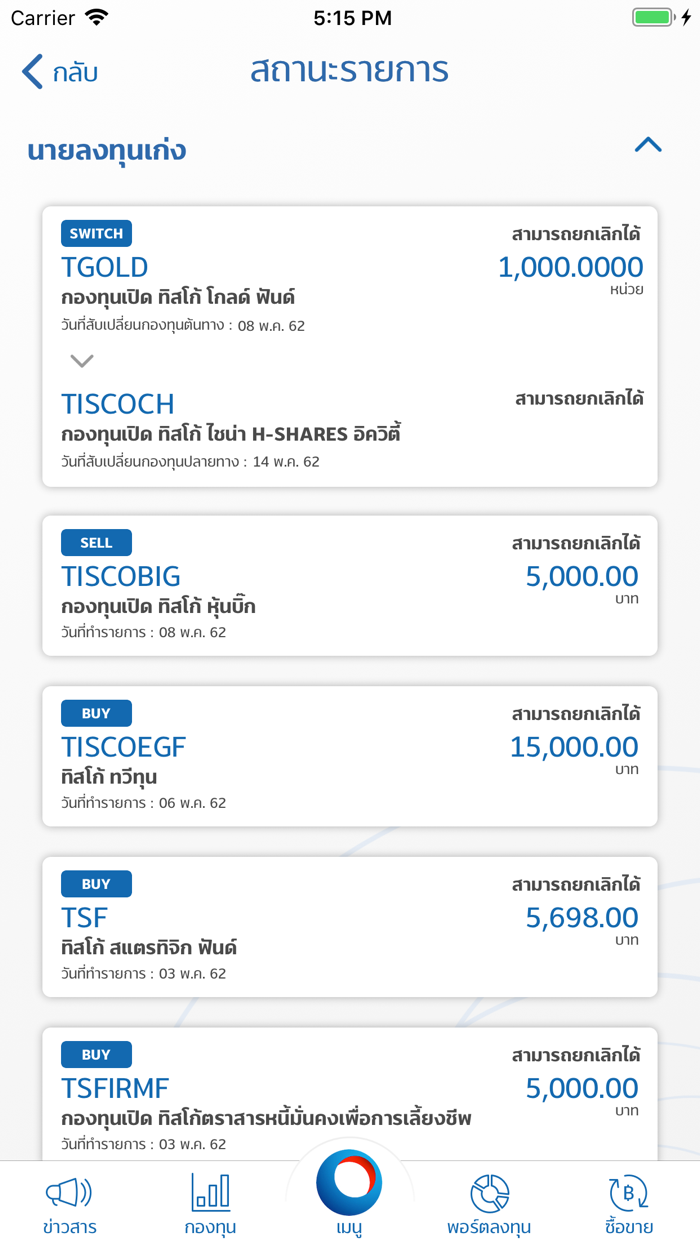Open the SWITCH transaction type badge
Image resolution: width=700 pixels, height=1244 pixels.
coord(96,233)
